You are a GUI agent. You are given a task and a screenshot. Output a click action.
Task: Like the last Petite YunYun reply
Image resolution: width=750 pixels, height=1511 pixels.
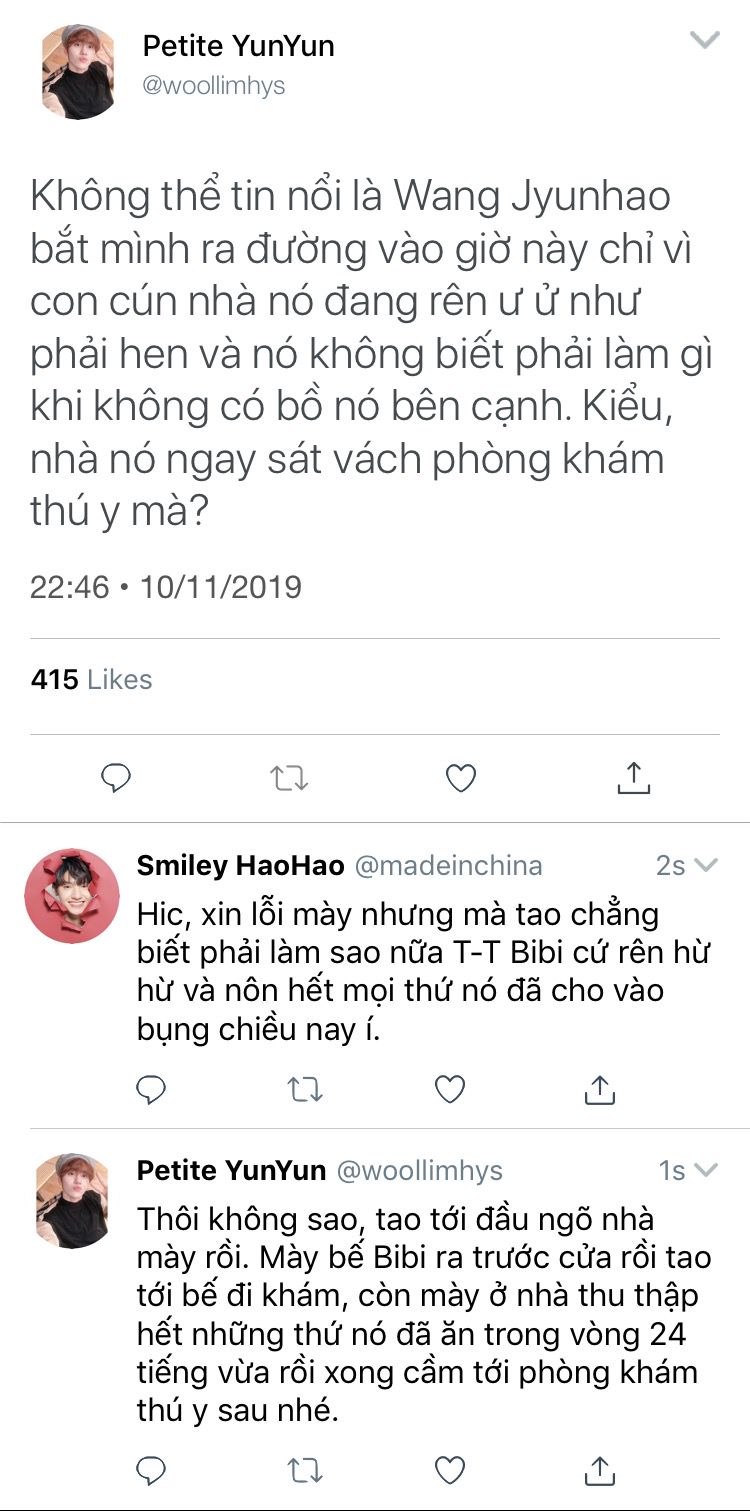[450, 1469]
